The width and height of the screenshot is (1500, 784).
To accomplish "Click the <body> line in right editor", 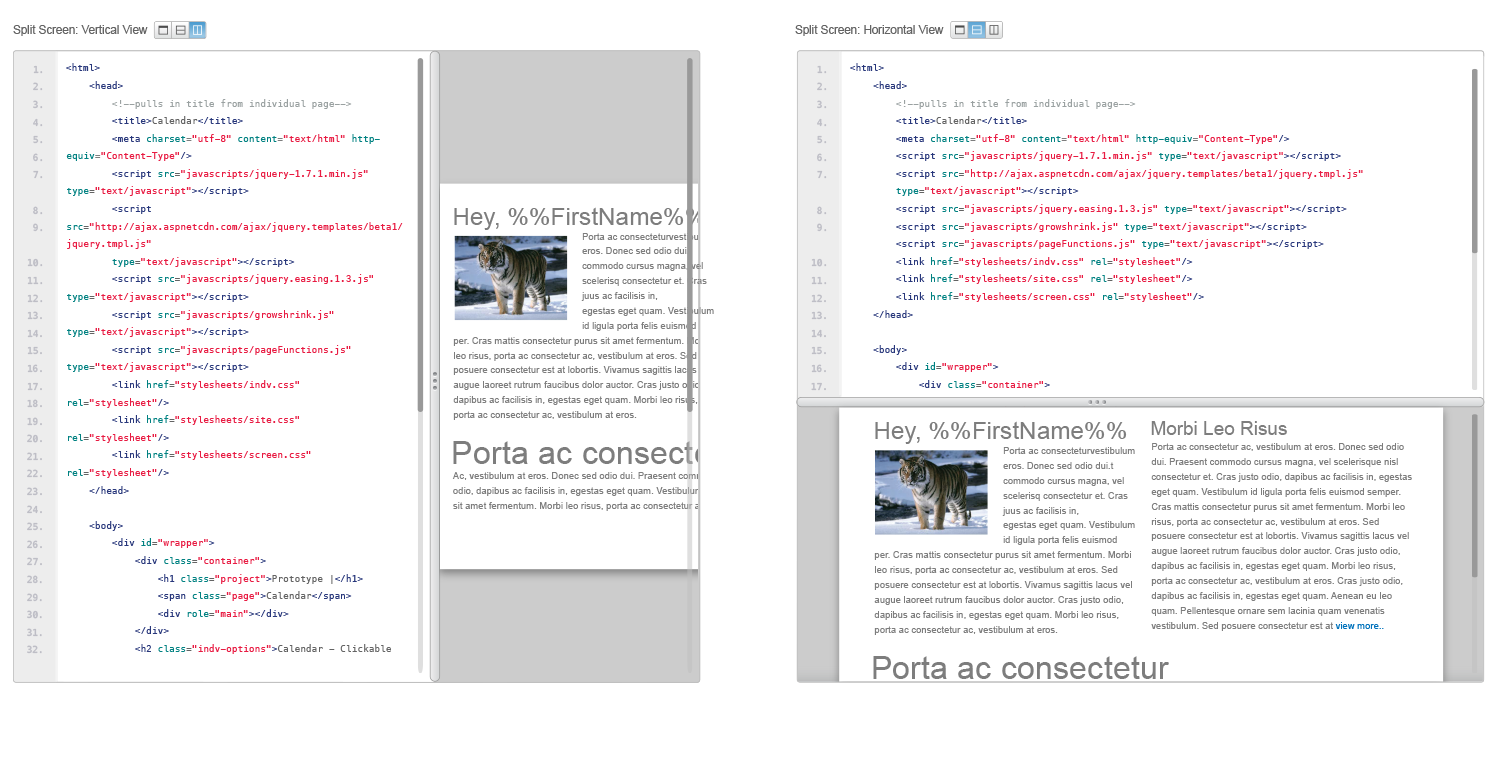I will 890,350.
